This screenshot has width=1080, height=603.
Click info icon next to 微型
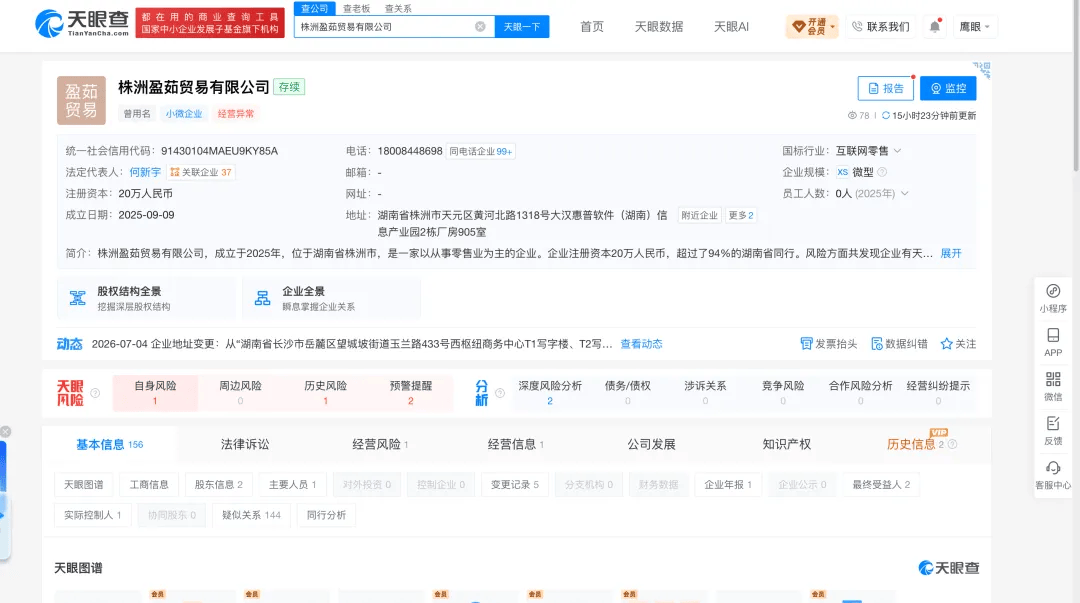[x=882, y=172]
